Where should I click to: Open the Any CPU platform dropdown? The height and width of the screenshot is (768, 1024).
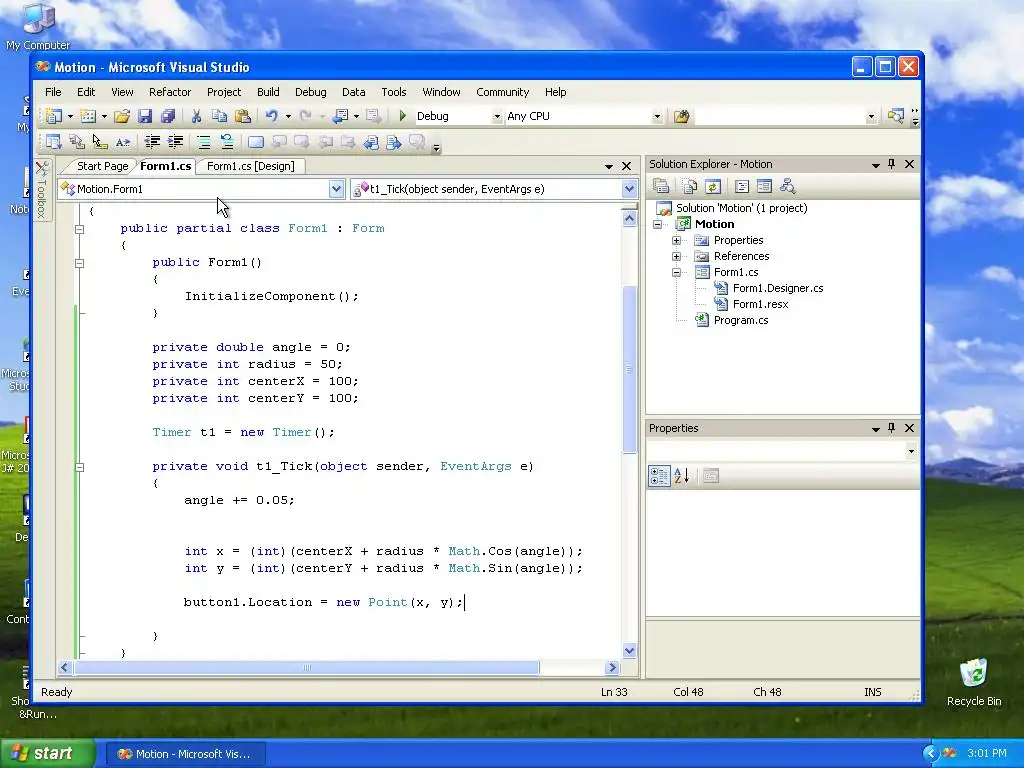(657, 116)
